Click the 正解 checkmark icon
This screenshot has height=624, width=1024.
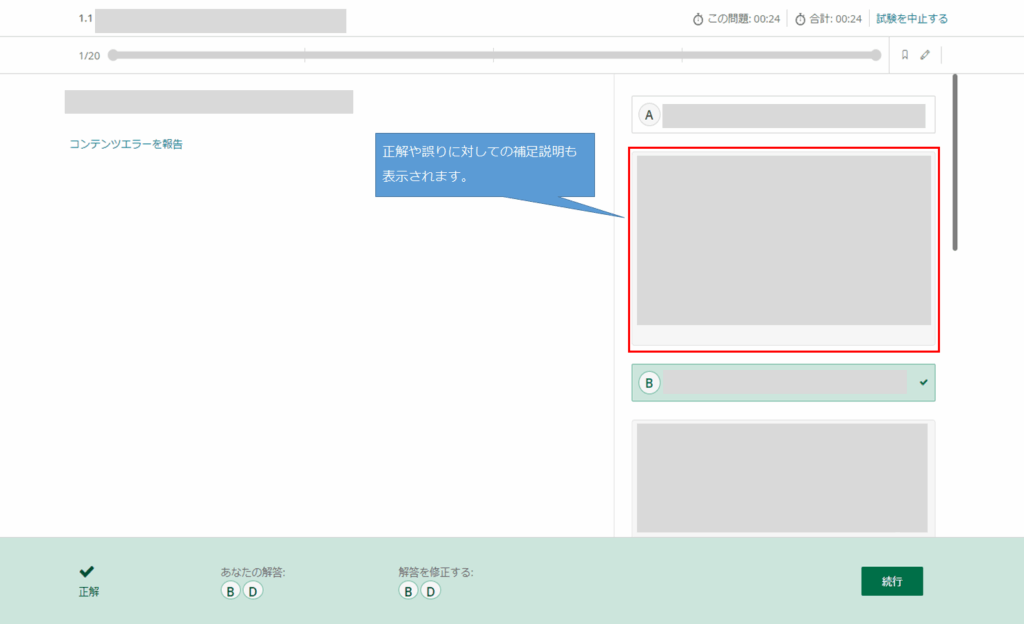pyautogui.click(x=87, y=571)
